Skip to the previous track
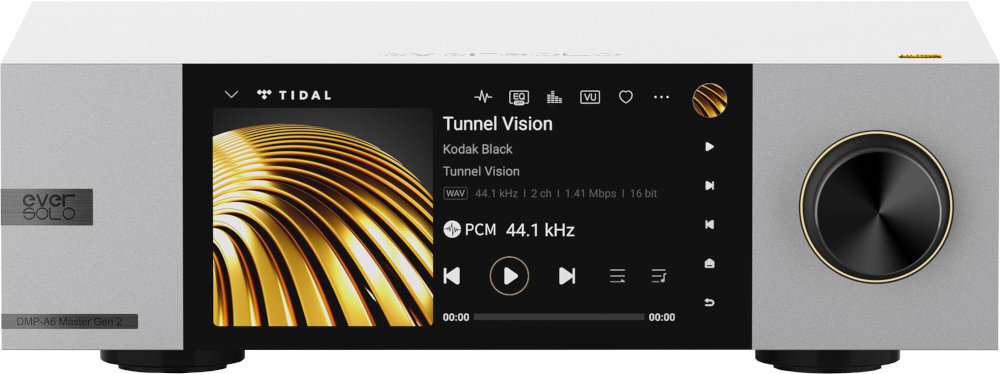This screenshot has height=374, width=1000. (x=452, y=276)
